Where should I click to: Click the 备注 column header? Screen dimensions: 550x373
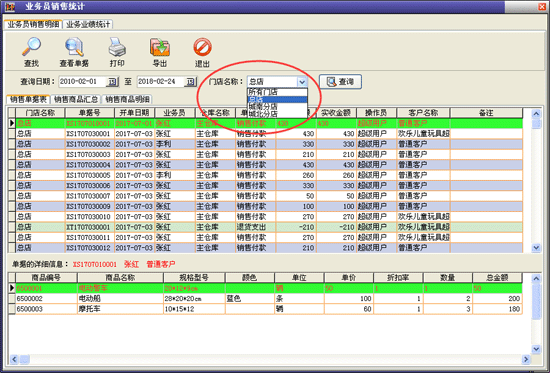pos(486,113)
